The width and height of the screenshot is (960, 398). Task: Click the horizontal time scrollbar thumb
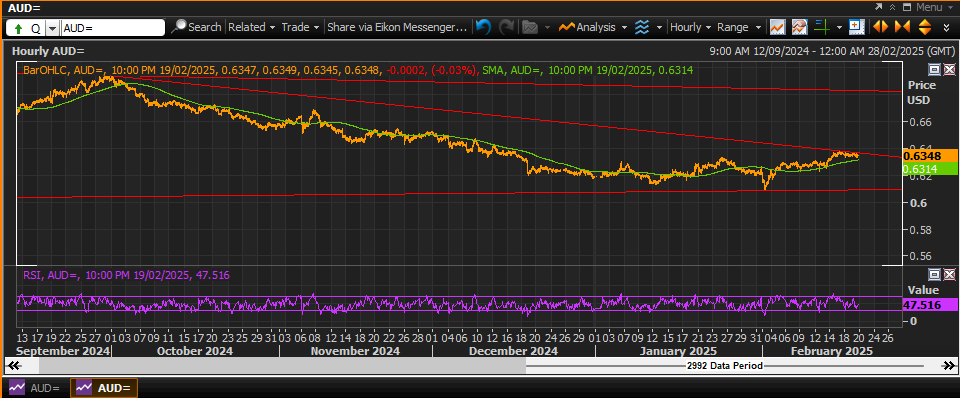pyautogui.click(x=282, y=366)
